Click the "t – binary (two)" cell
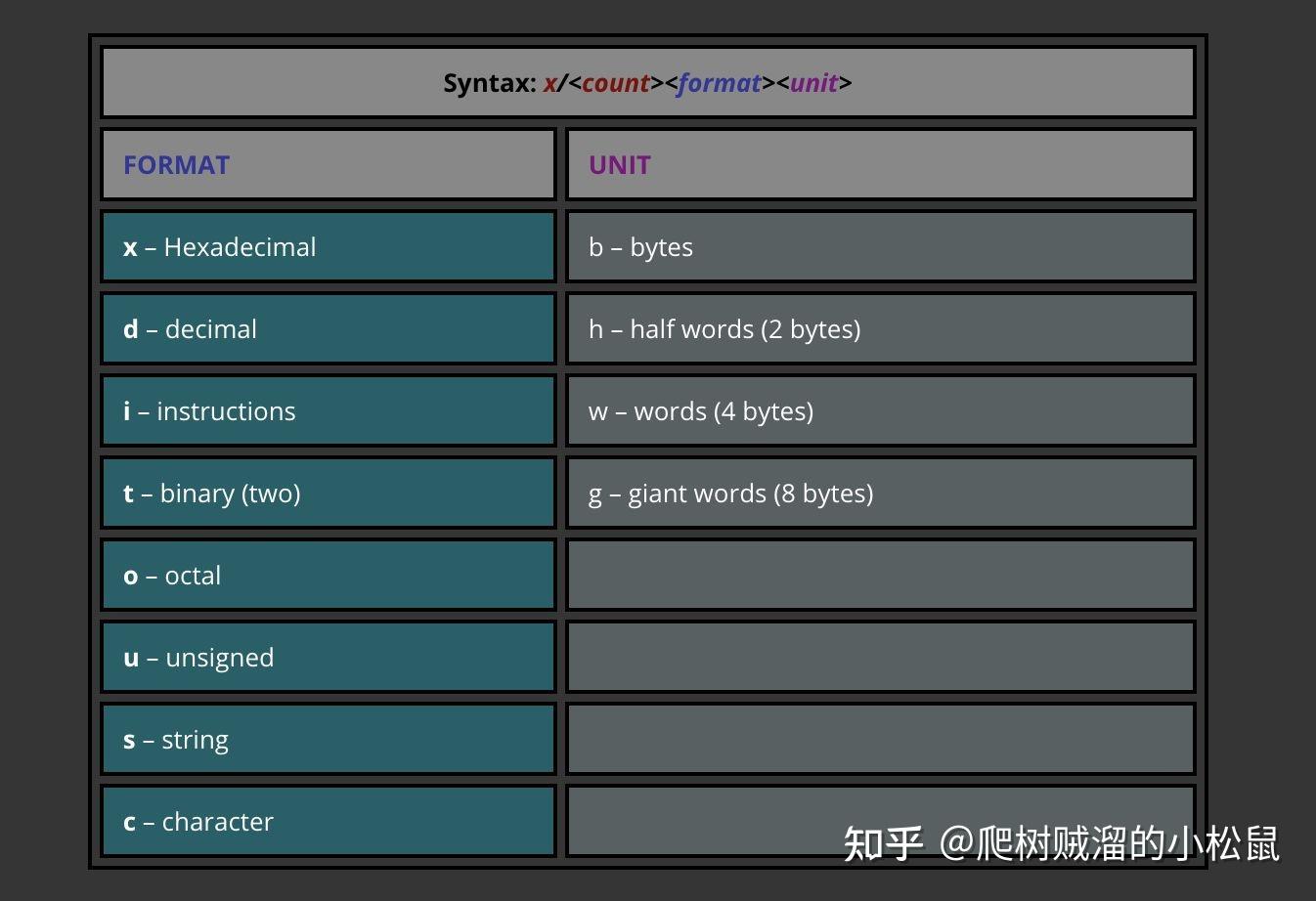The width and height of the screenshot is (1316, 901). 329,493
